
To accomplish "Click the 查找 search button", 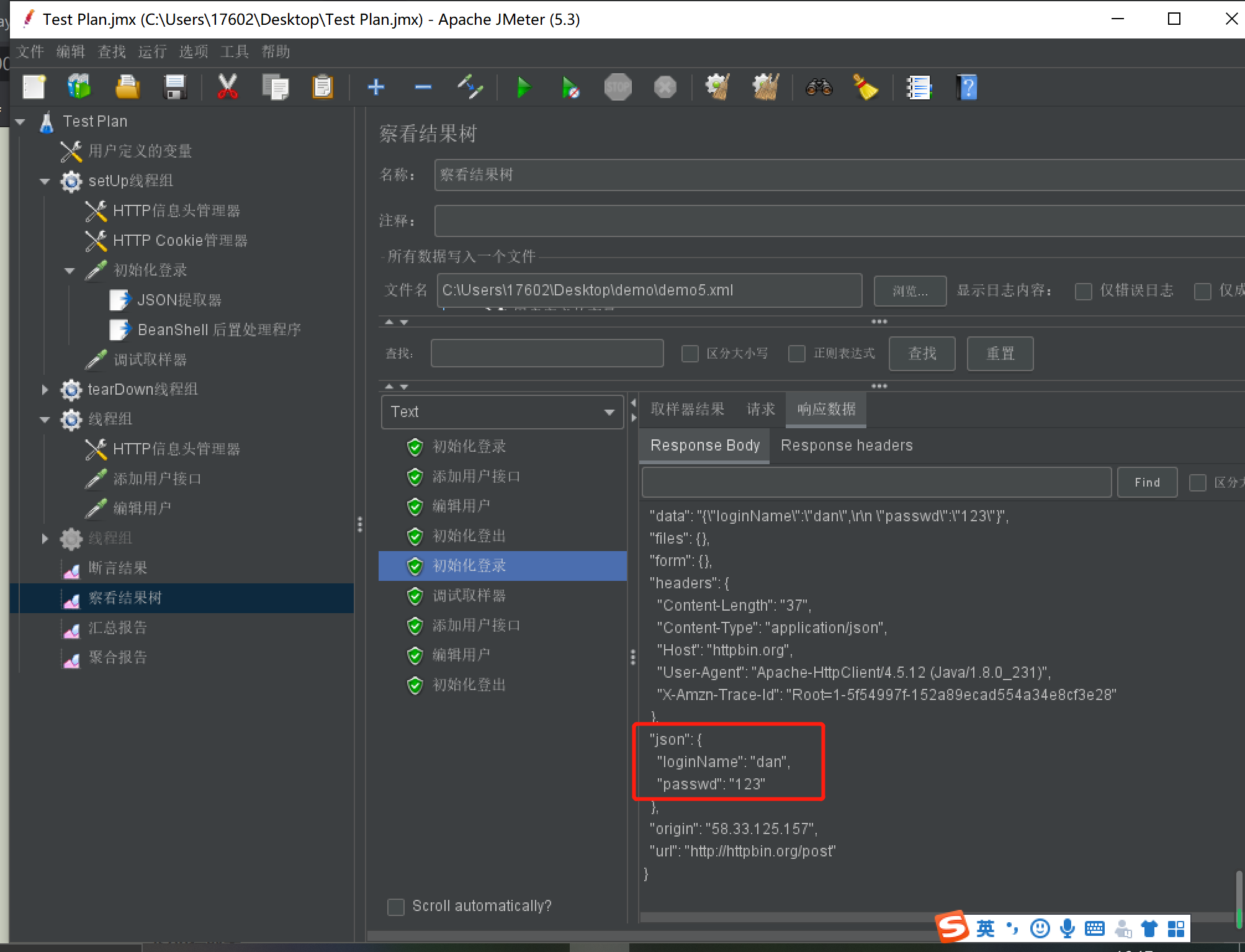I will point(922,354).
